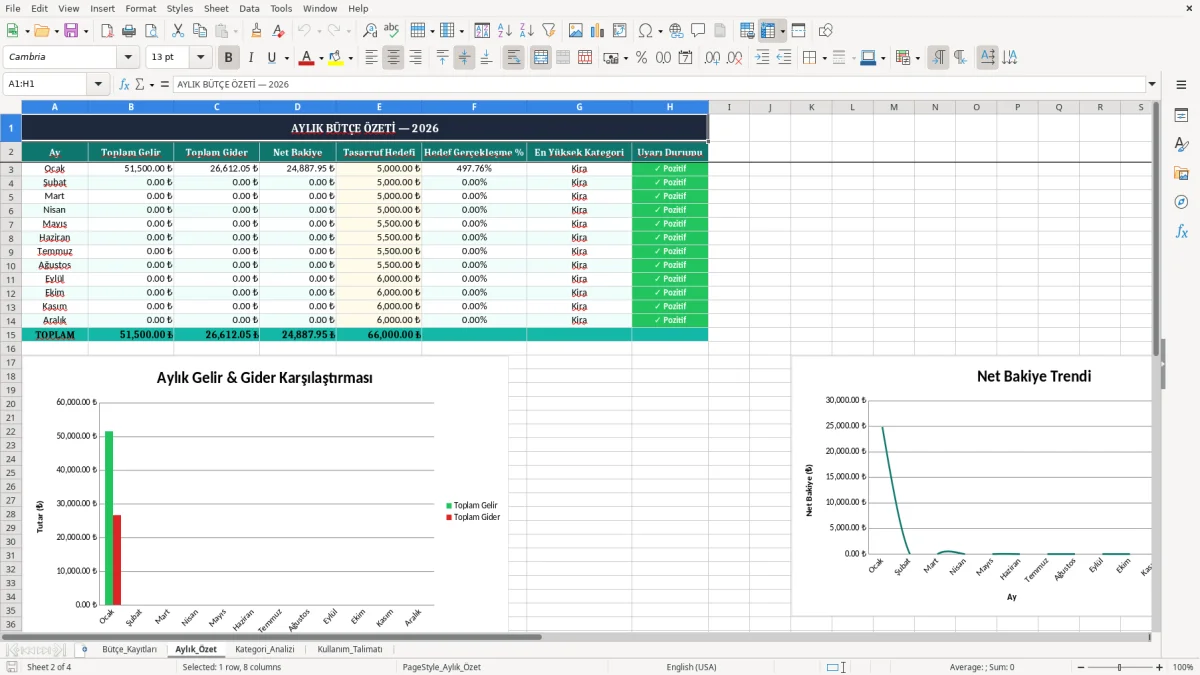Viewport: 1200px width, 675px height.
Task: Adjust the zoom slider
Action: click(1119, 667)
